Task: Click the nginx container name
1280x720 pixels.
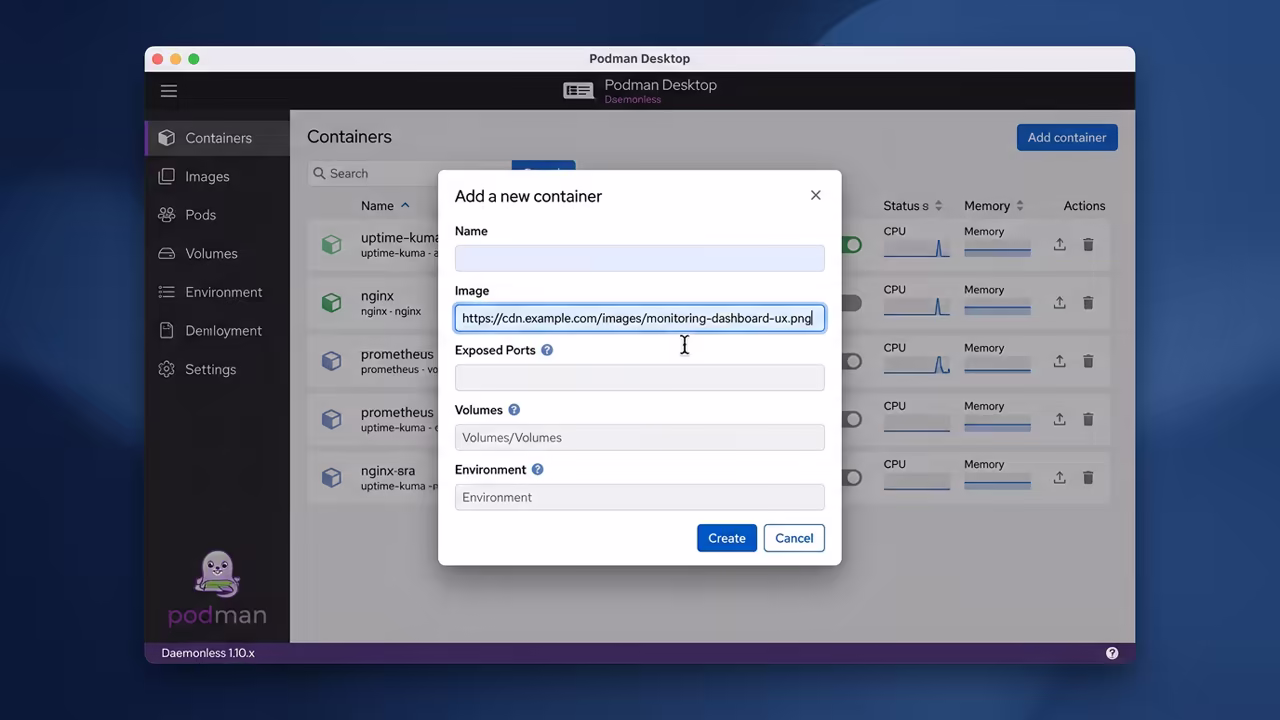Action: [377, 296]
